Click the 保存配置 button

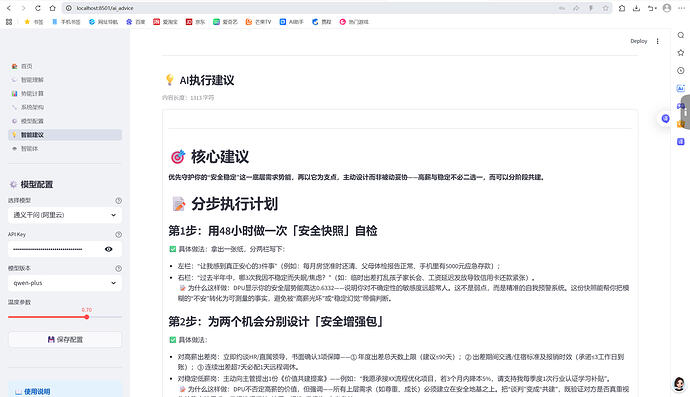tap(65, 339)
